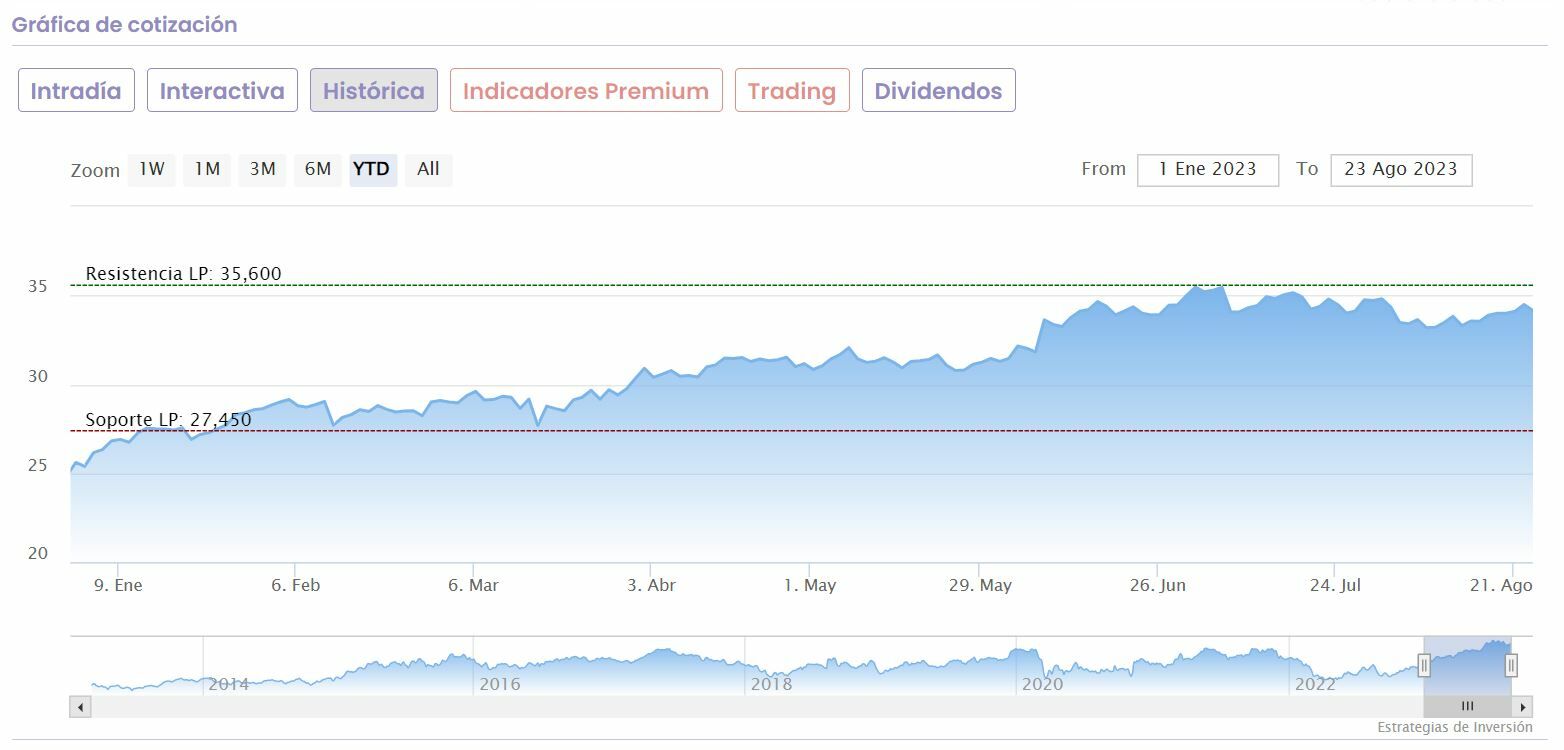Open the Estrategias de Inversión credit link
This screenshot has height=750, width=1564.
pyautogui.click(x=1454, y=727)
